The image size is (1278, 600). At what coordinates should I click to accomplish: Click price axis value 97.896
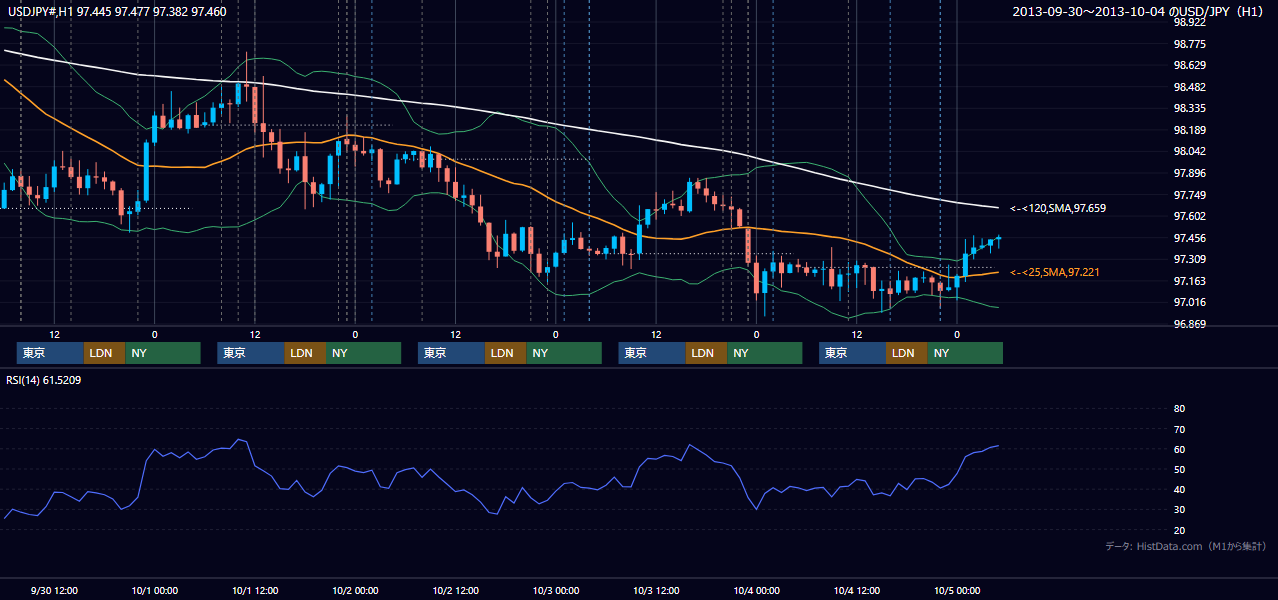1189,173
